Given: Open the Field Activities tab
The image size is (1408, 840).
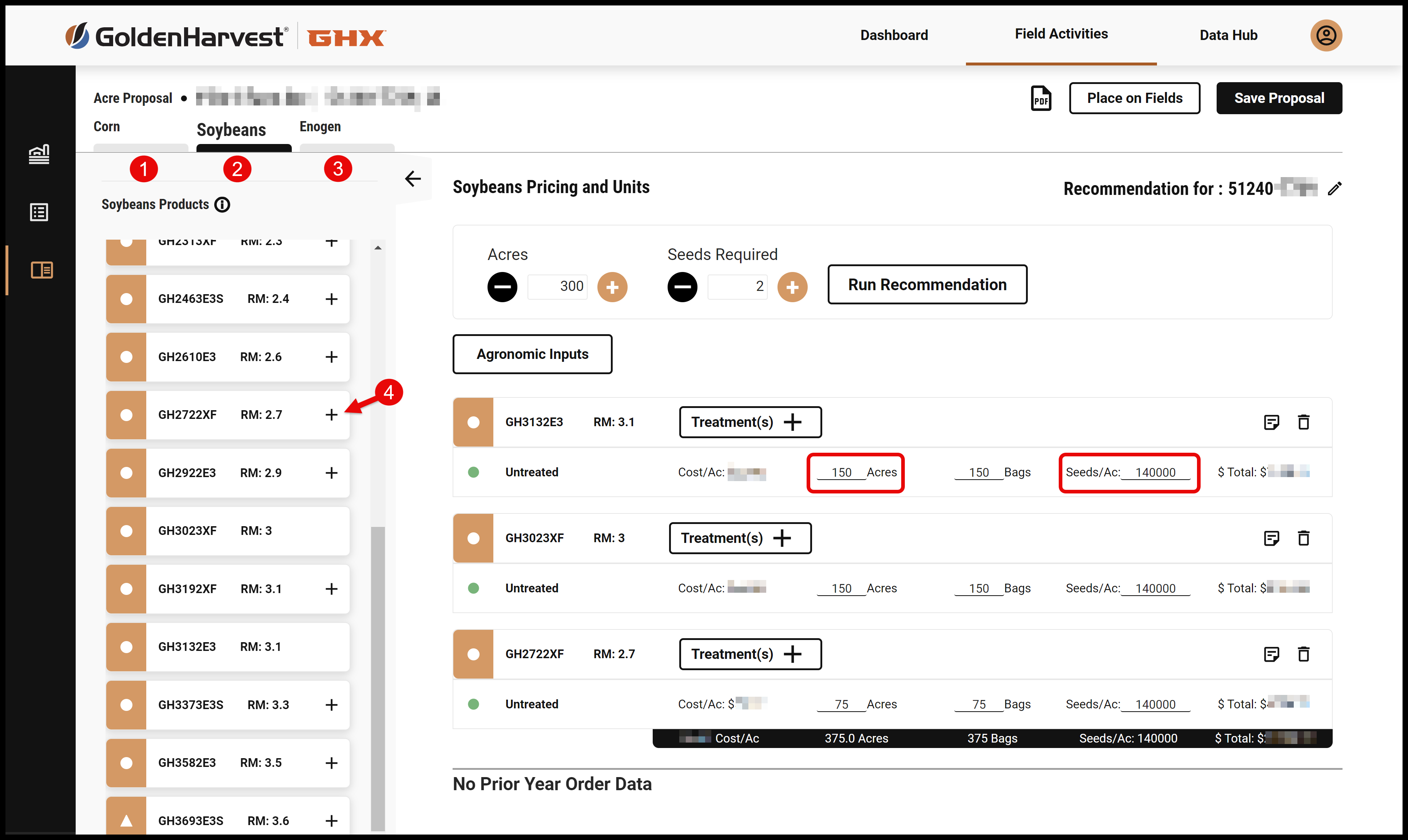Looking at the screenshot, I should (1061, 34).
